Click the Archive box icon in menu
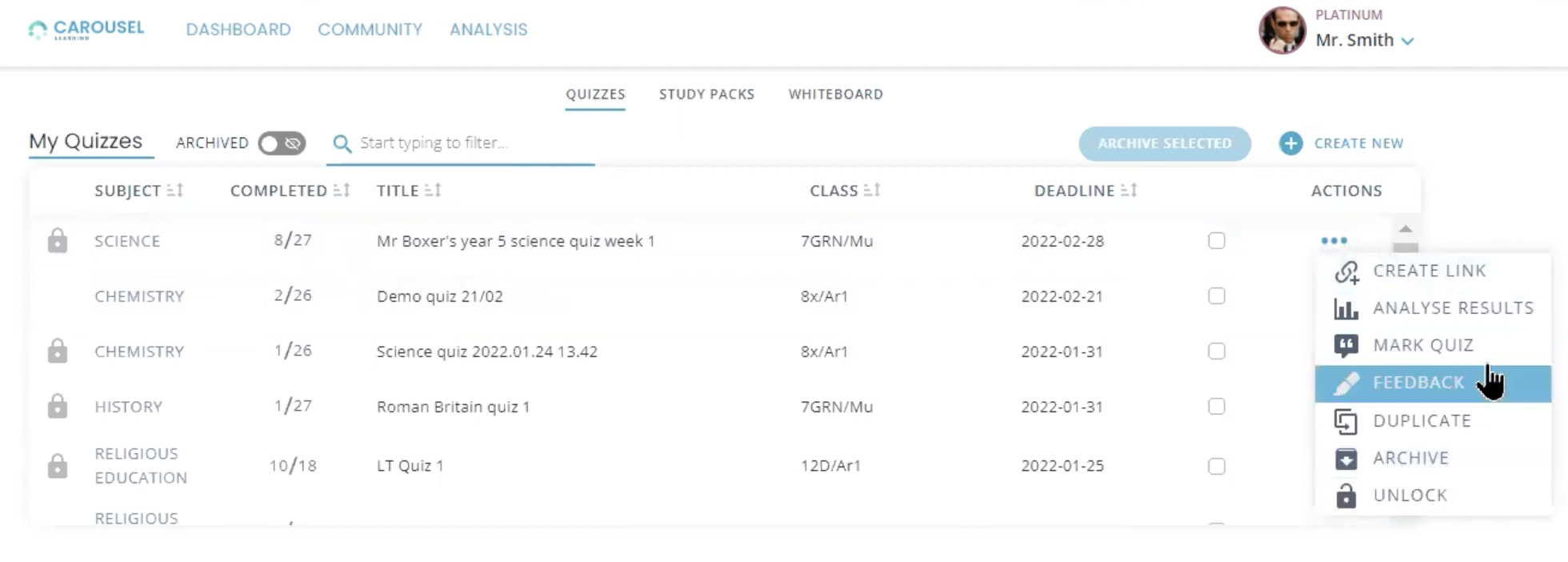This screenshot has height=562, width=1568. [x=1346, y=459]
